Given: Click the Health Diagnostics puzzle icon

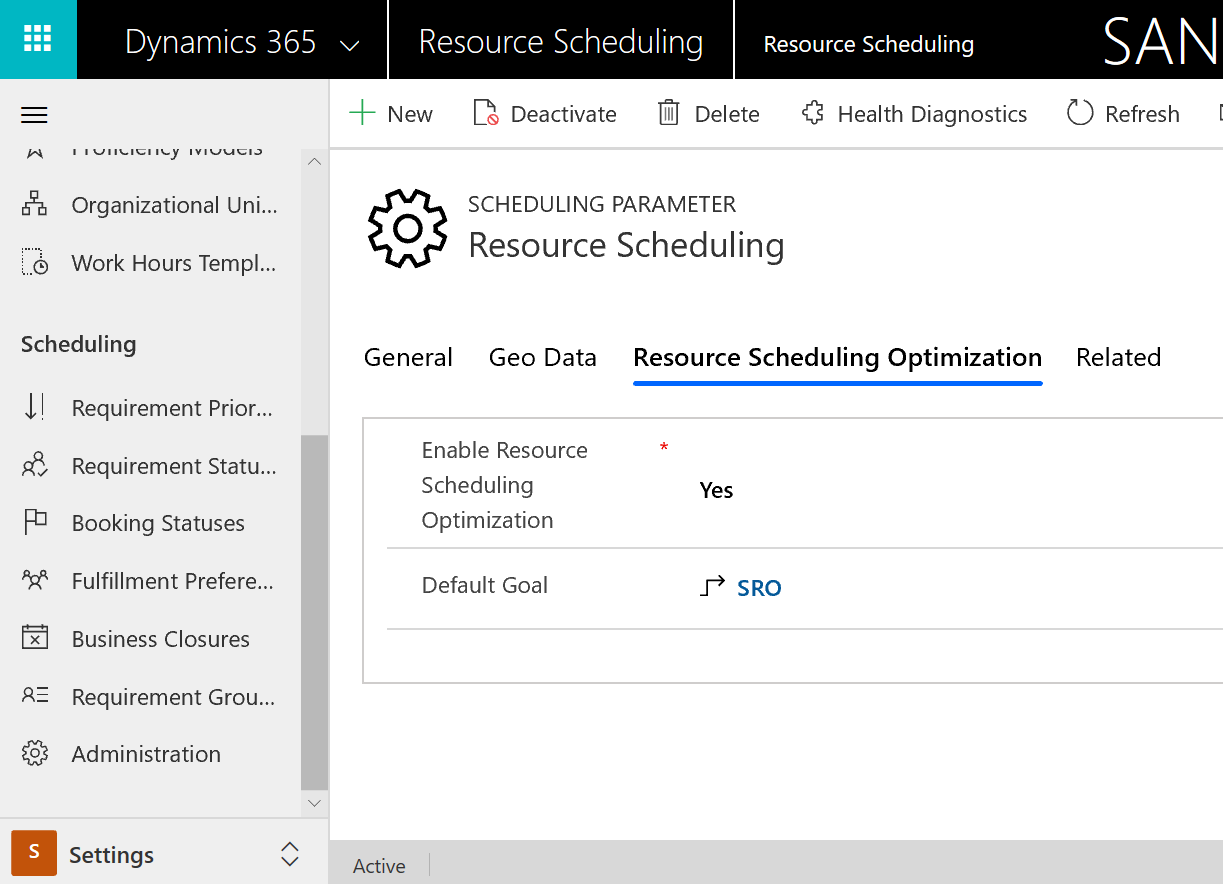Looking at the screenshot, I should (813, 113).
